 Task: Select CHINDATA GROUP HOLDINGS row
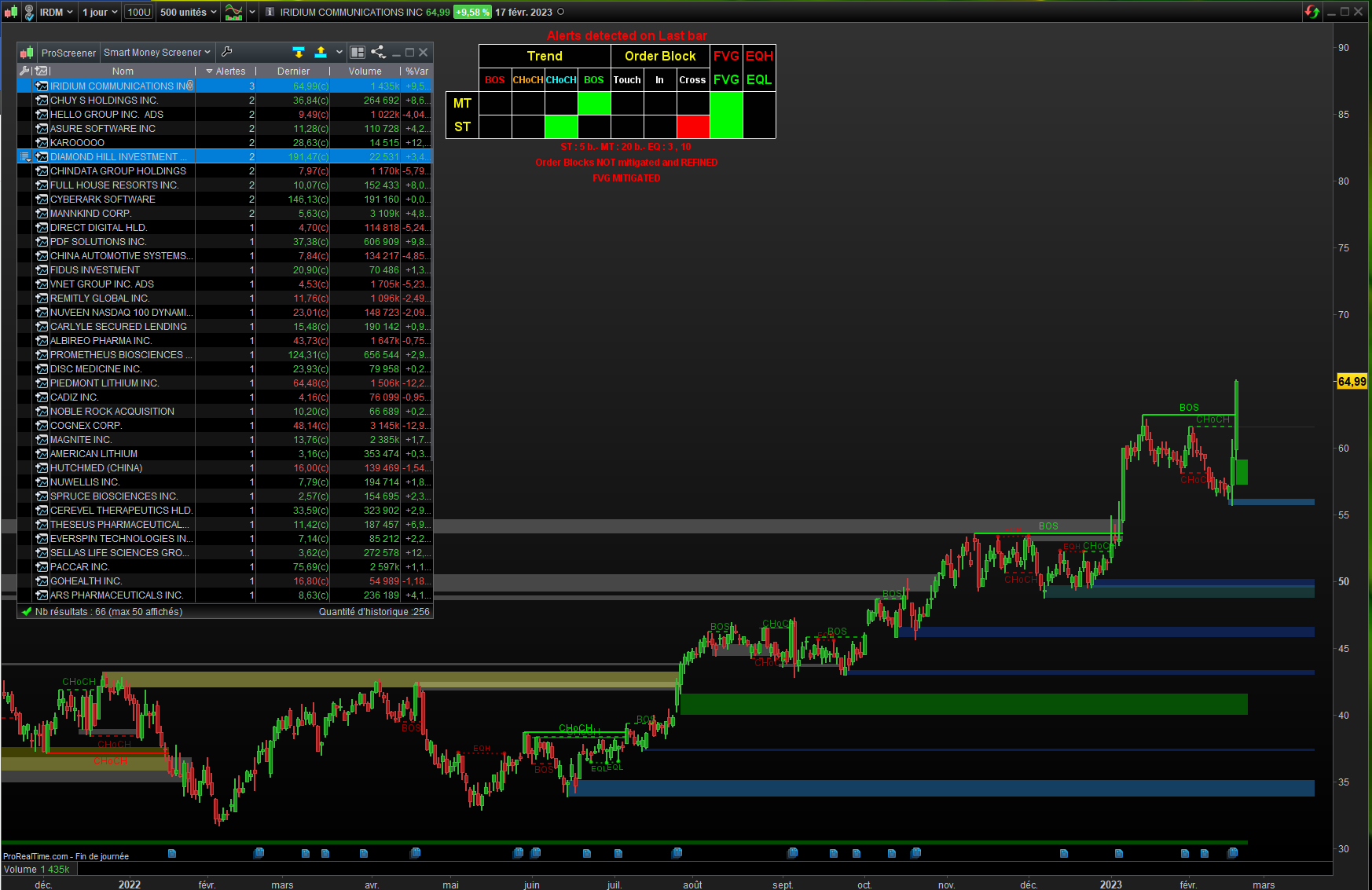pyautogui.click(x=225, y=170)
